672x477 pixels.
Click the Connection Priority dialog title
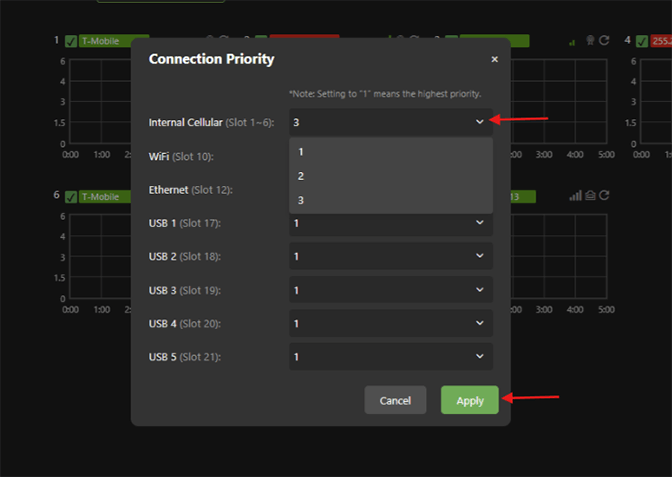pyautogui.click(x=211, y=59)
